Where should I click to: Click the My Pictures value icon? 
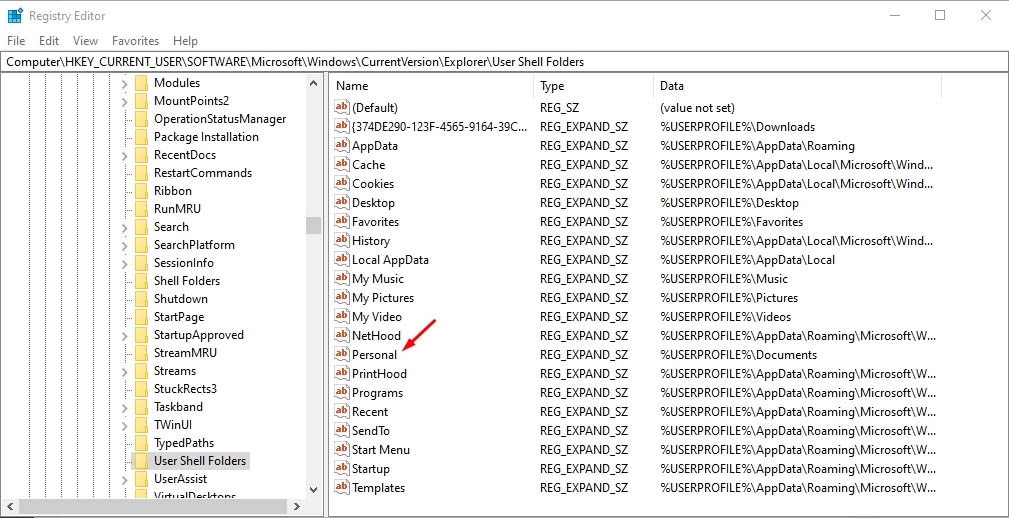342,297
